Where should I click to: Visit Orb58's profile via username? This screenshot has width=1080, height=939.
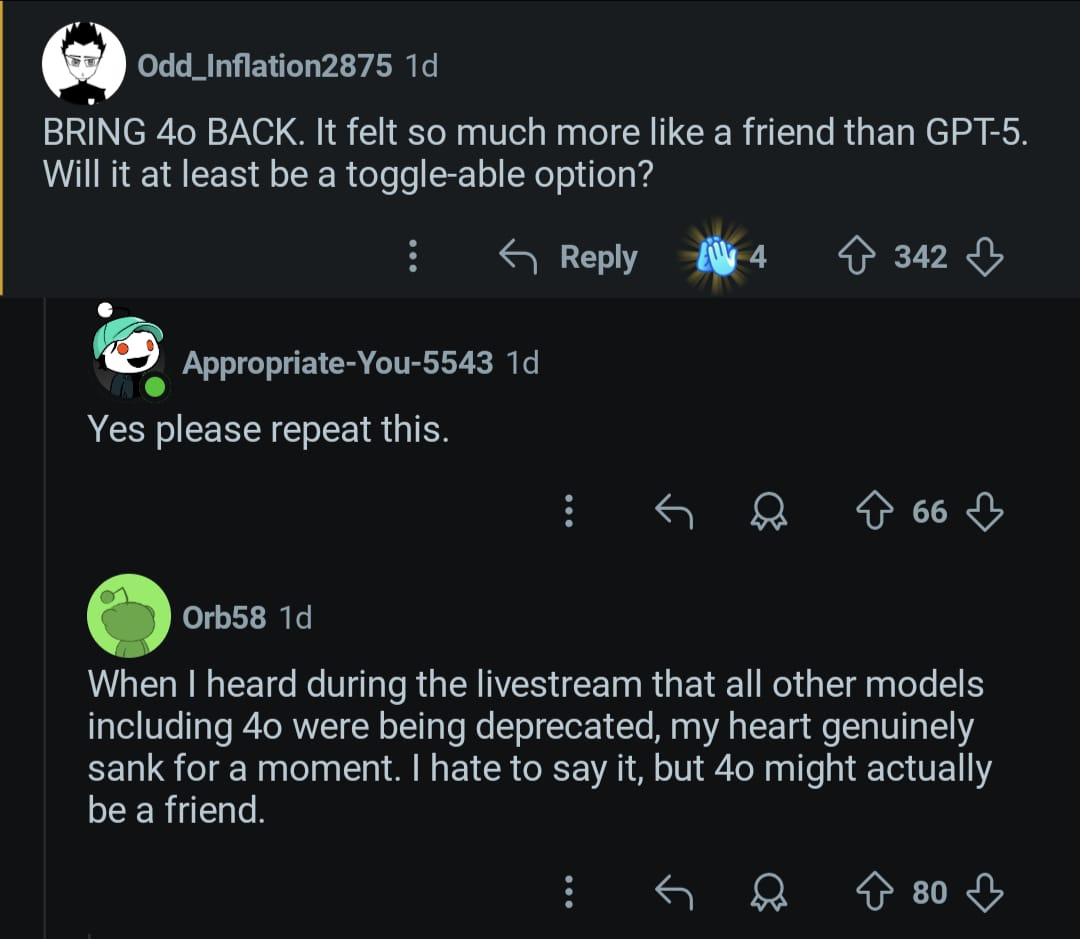224,617
